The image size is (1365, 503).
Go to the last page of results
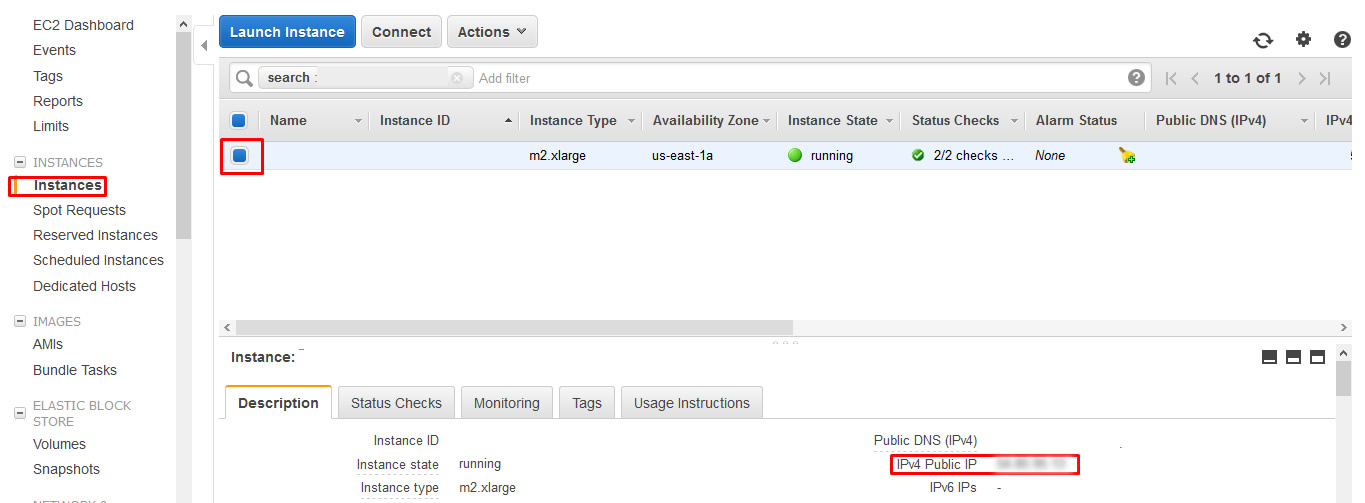click(1325, 78)
